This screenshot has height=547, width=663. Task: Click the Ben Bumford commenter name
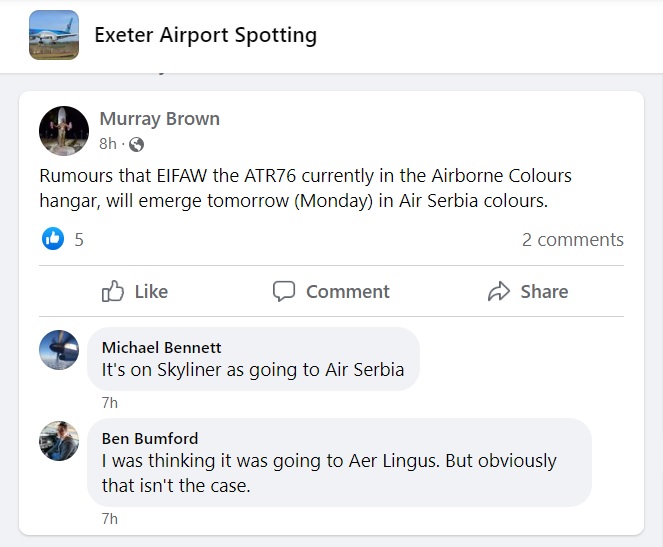click(150, 438)
